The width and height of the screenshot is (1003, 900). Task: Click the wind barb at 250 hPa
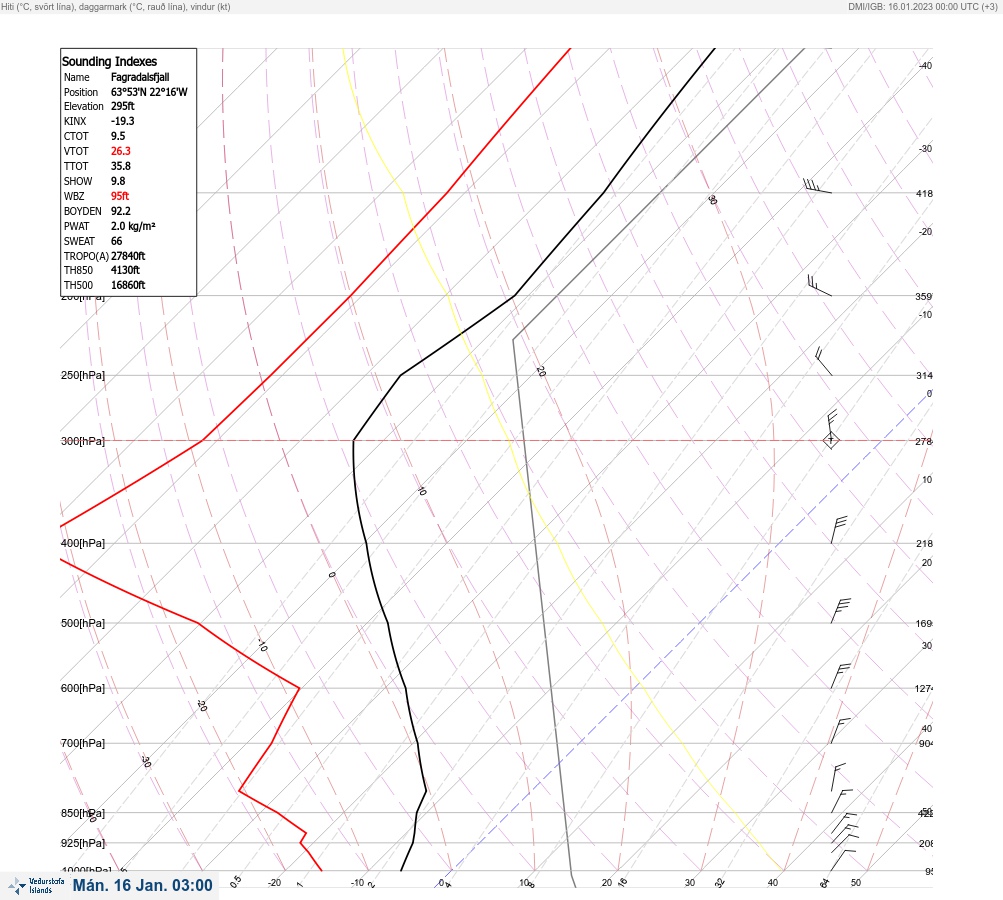[x=824, y=361]
